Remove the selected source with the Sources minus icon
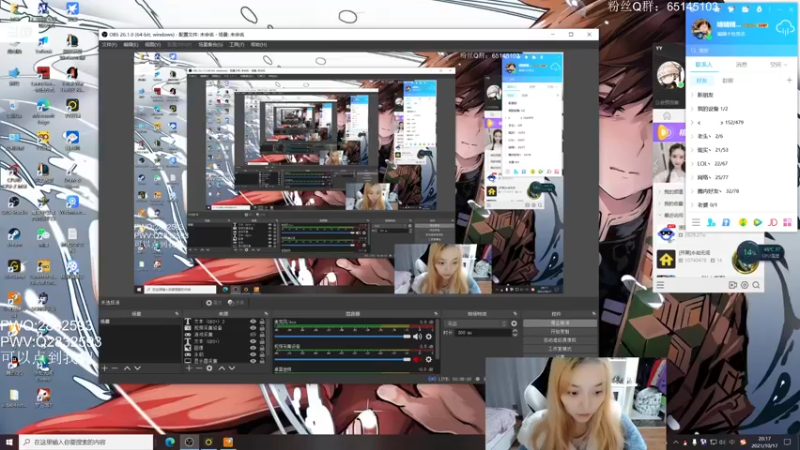This screenshot has width=800, height=450. 199,368
